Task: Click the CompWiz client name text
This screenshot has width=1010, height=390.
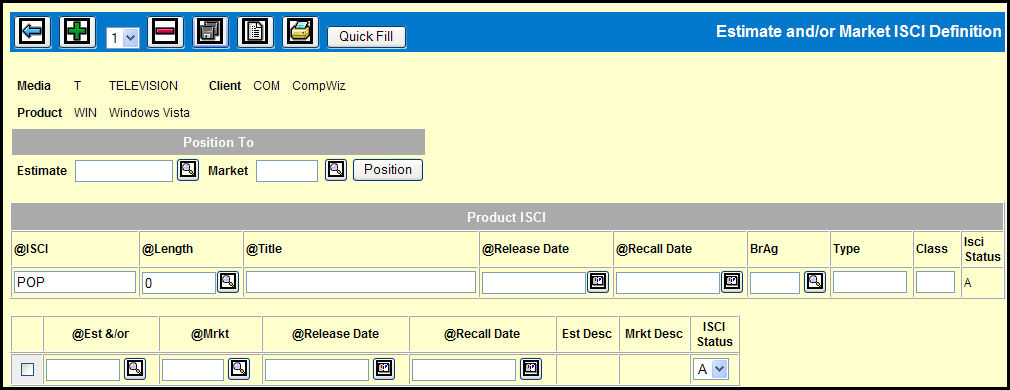Action: point(319,86)
